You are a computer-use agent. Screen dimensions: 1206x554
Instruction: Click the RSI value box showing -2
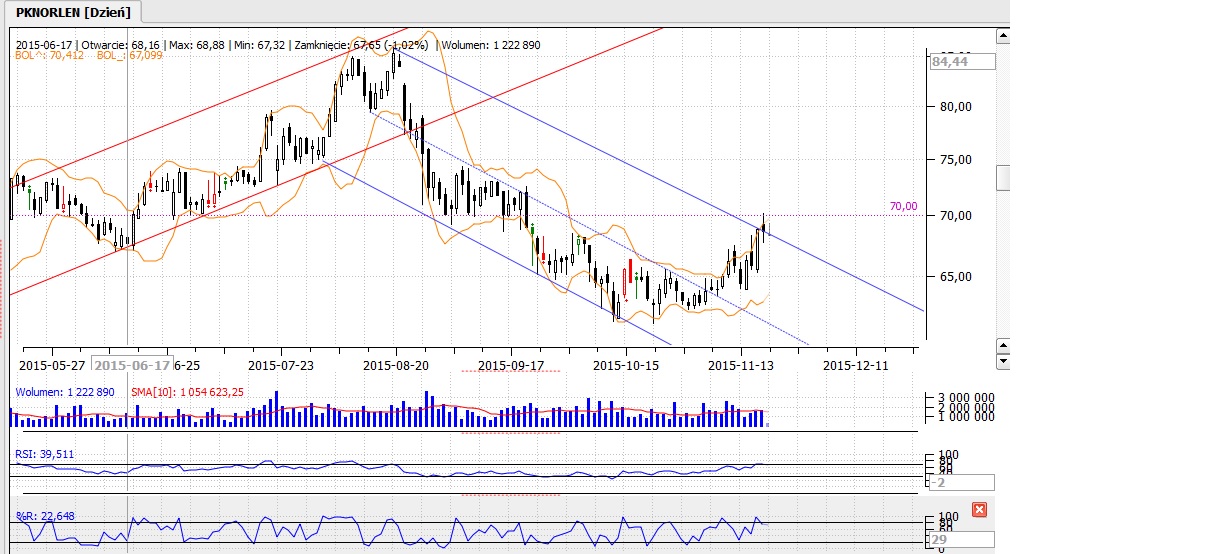(962, 482)
